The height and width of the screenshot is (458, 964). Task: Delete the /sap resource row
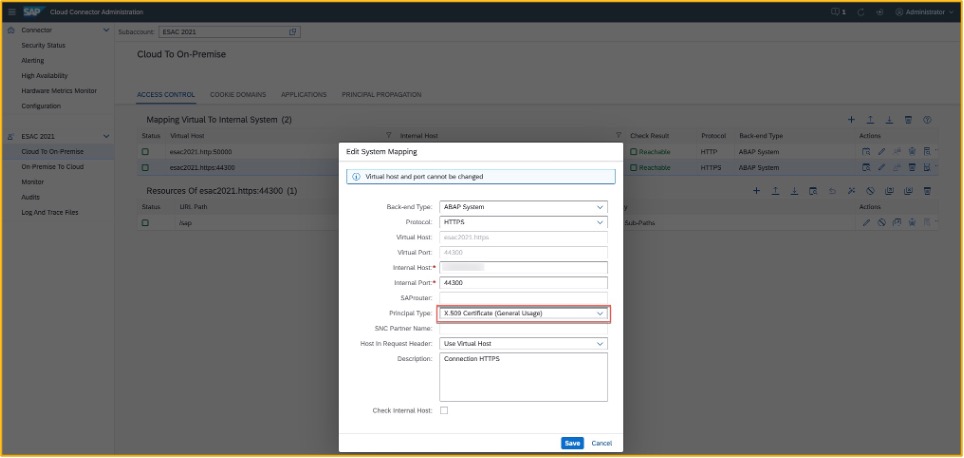click(x=912, y=223)
